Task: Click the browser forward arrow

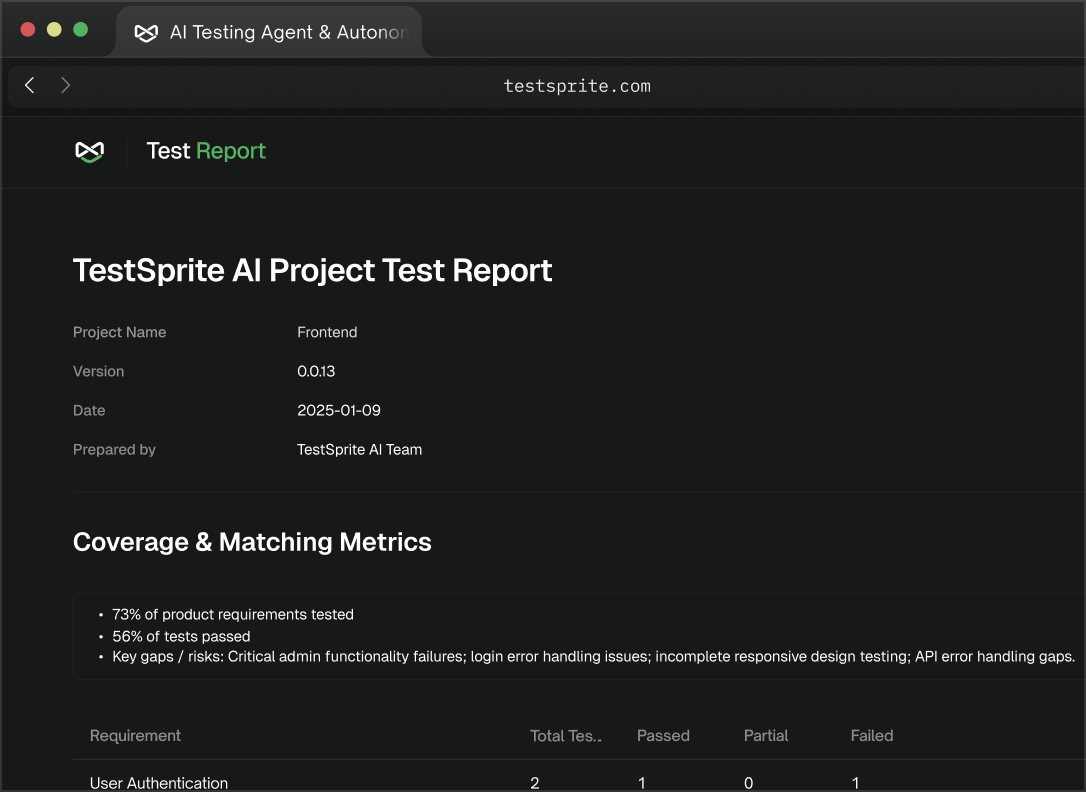Action: click(65, 85)
